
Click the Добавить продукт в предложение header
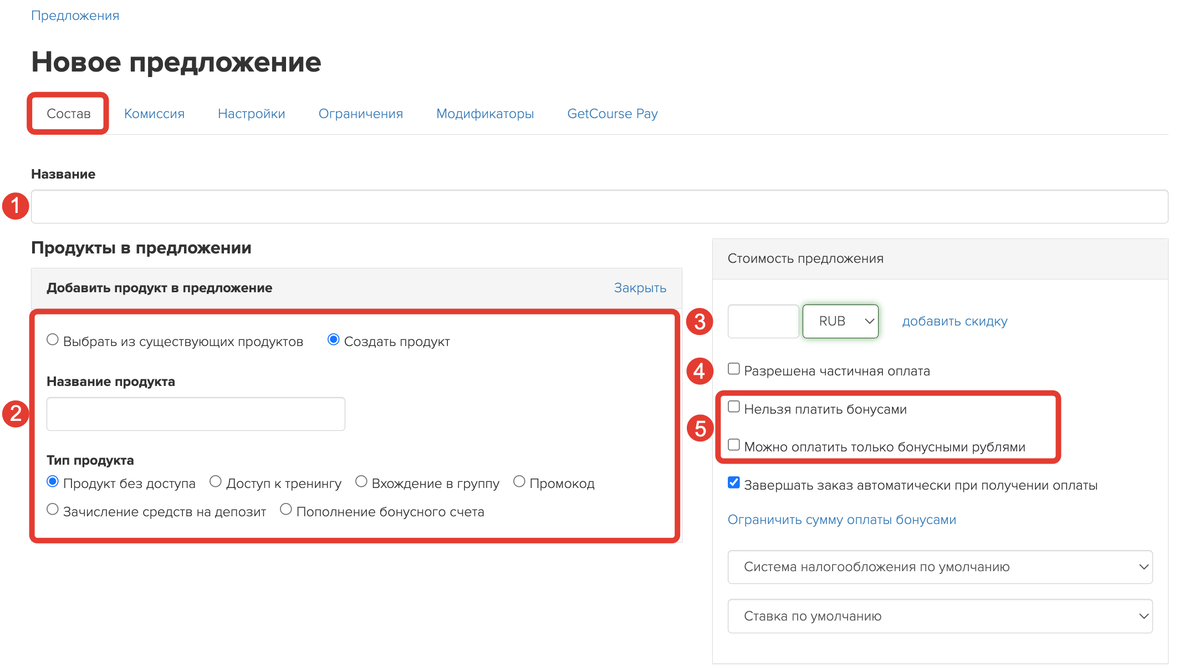pos(159,288)
